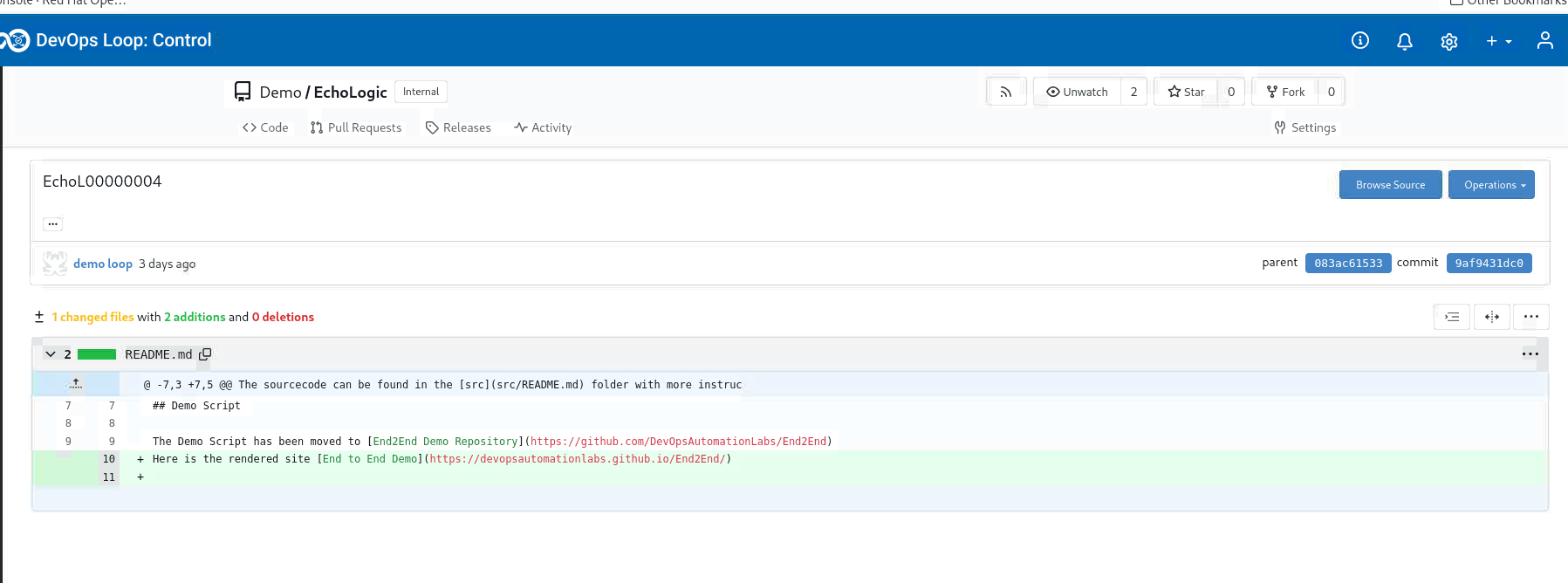Go to the Releases tab
Image resolution: width=1568 pixels, height=583 pixels.
(458, 127)
